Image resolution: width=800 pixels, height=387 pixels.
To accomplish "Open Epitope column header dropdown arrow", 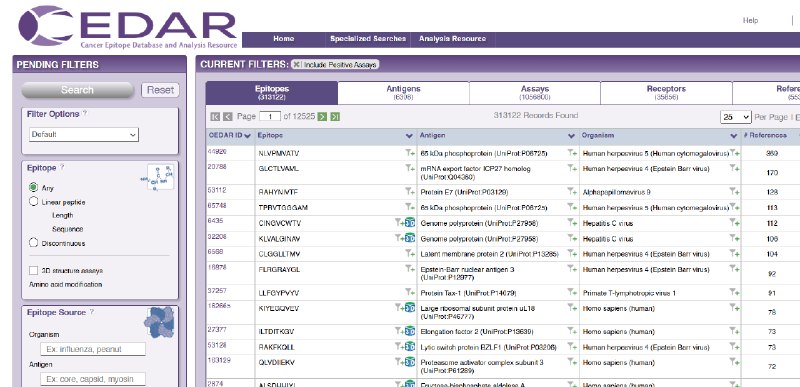I will 409,136.
